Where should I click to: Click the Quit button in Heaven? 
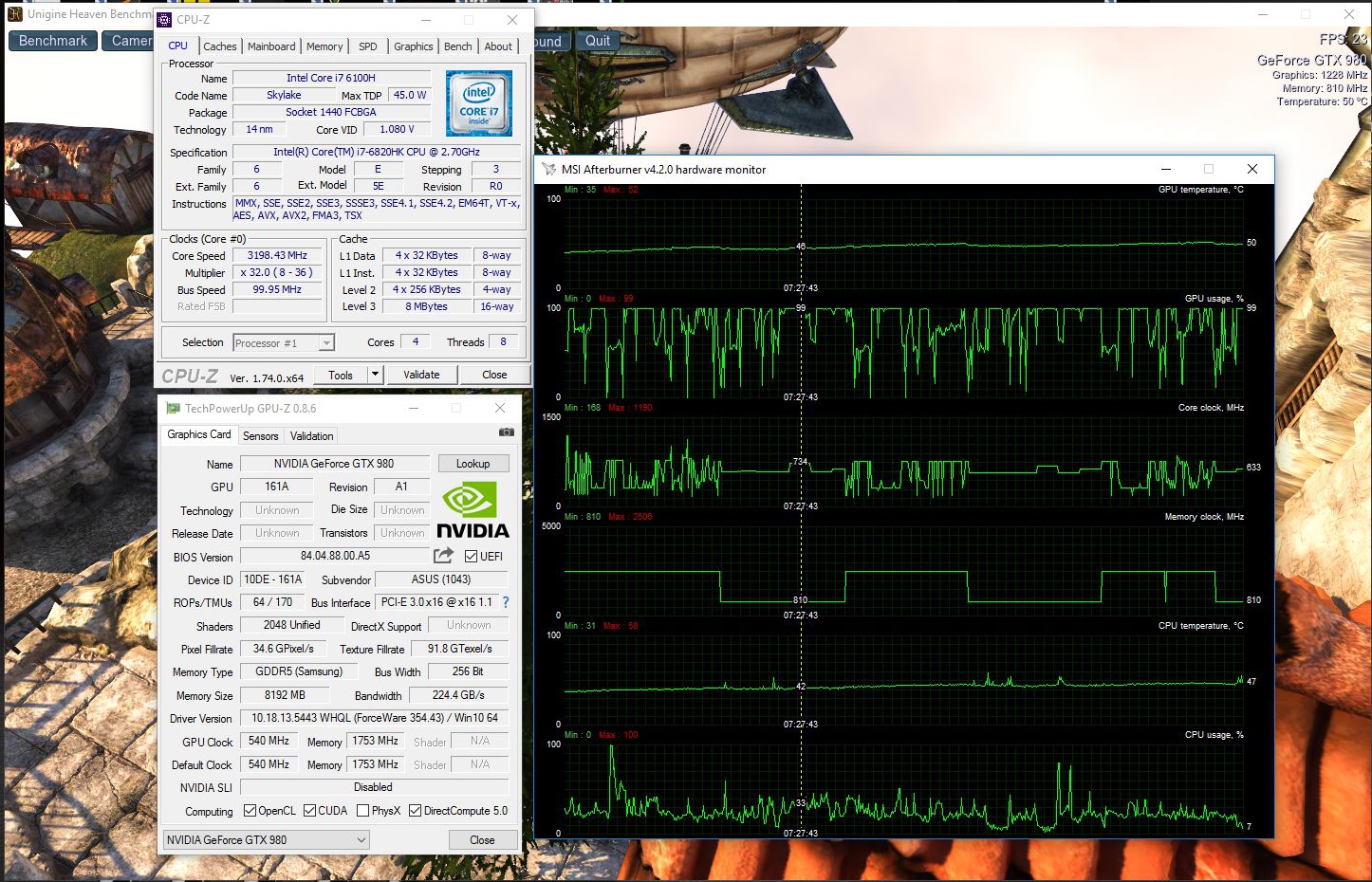[x=598, y=41]
